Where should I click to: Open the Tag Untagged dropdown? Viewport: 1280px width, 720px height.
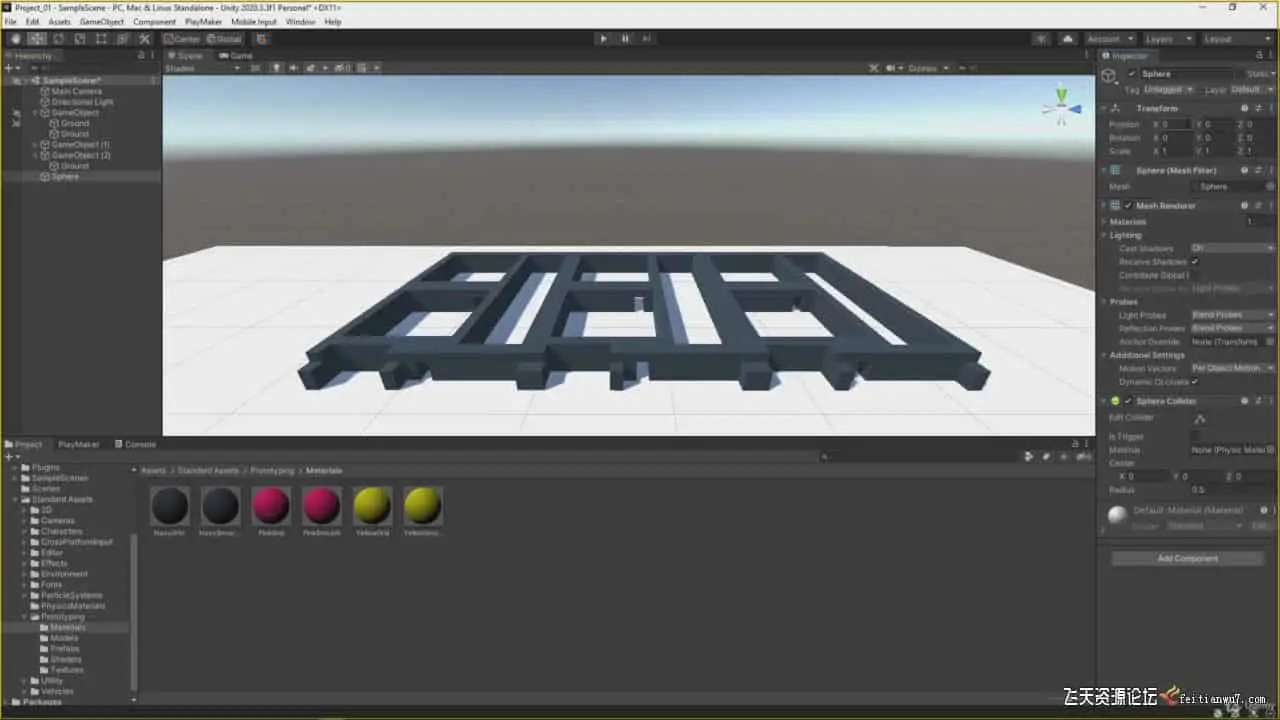pos(1169,90)
